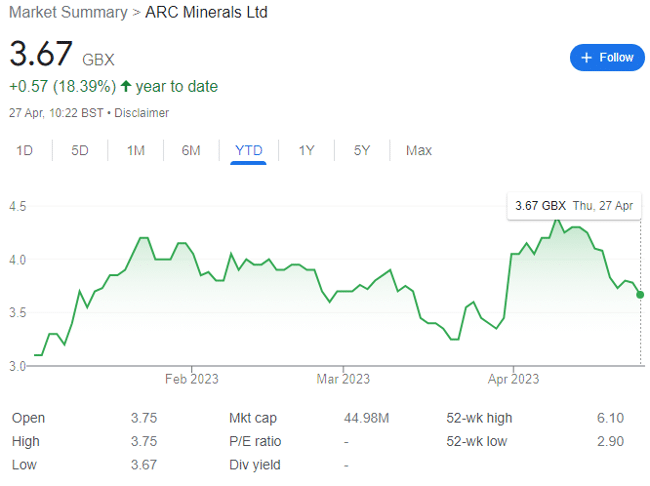Click the Mkt cap value 44.98M

coord(366,418)
